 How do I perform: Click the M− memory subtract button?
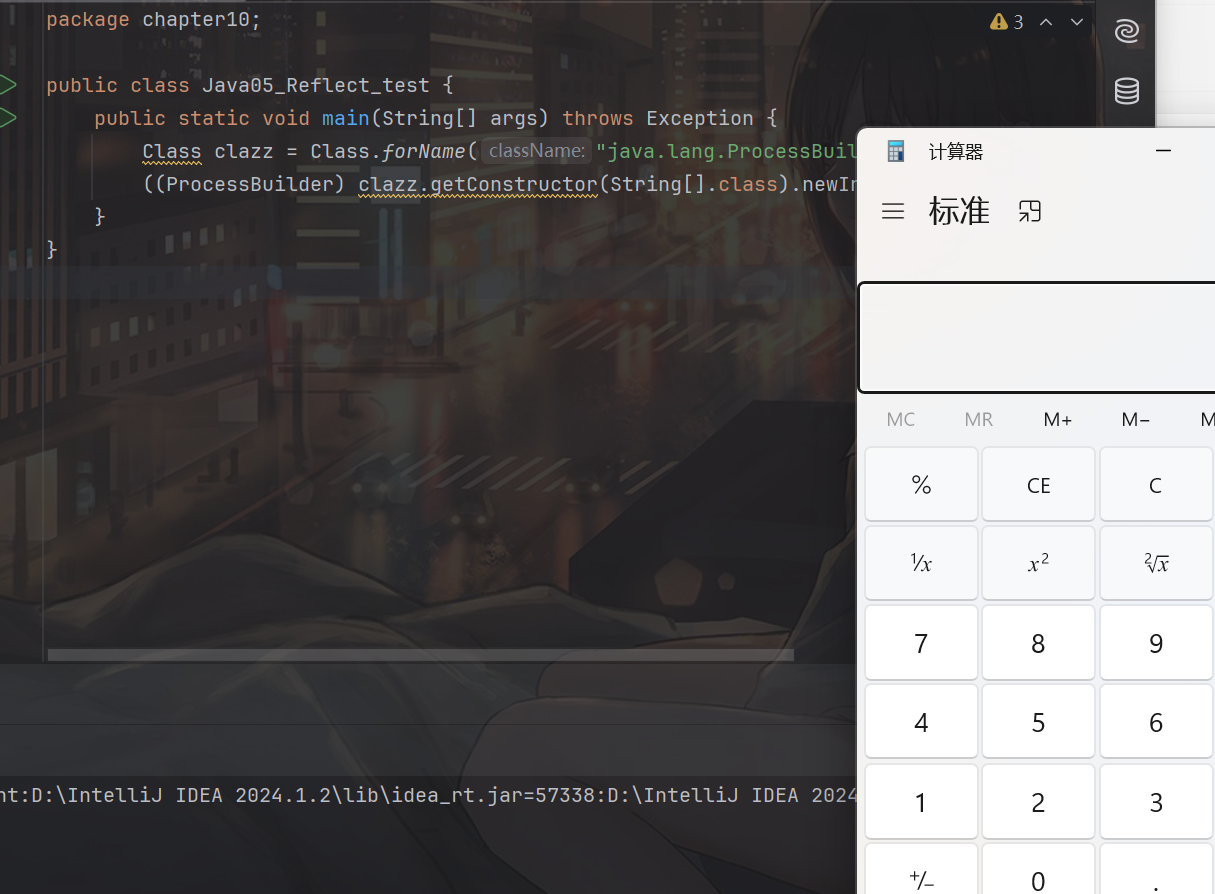point(1135,420)
